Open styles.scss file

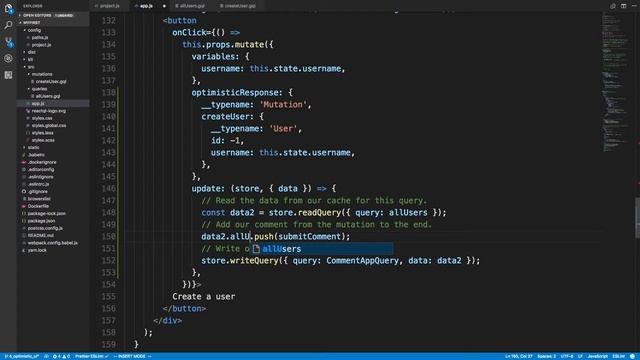[43, 140]
